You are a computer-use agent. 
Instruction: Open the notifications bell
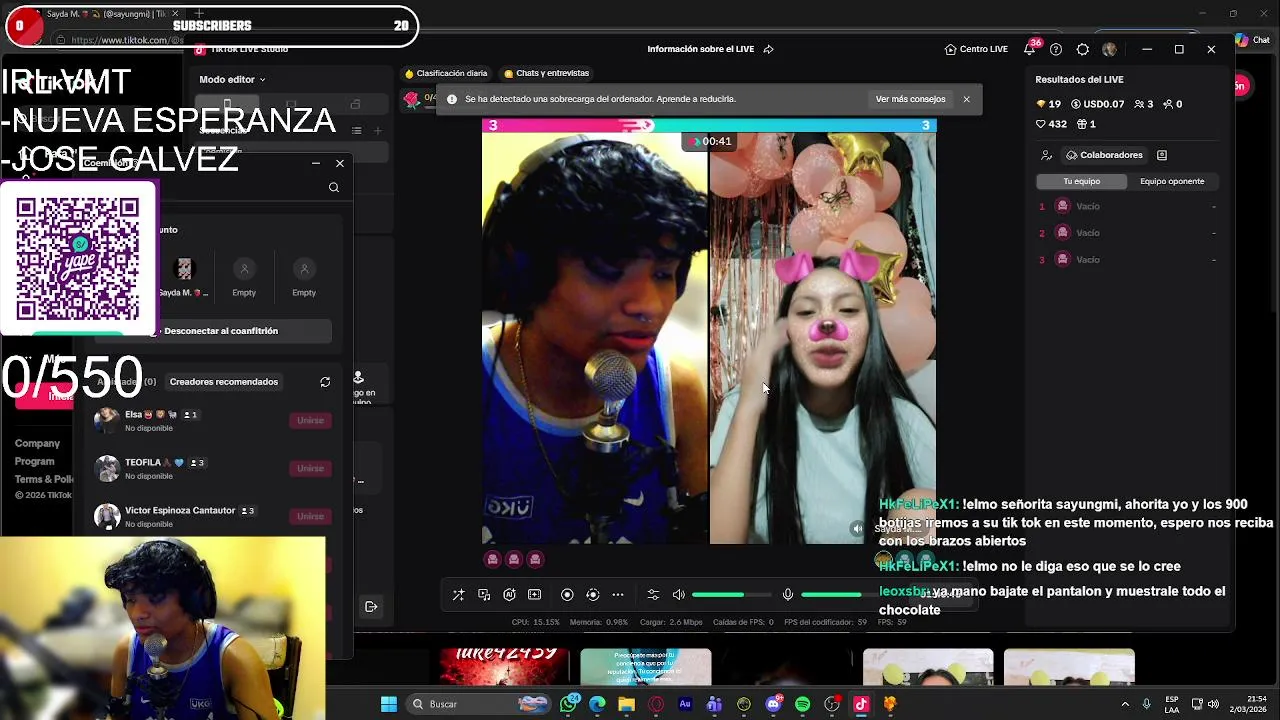pyautogui.click(x=1030, y=49)
